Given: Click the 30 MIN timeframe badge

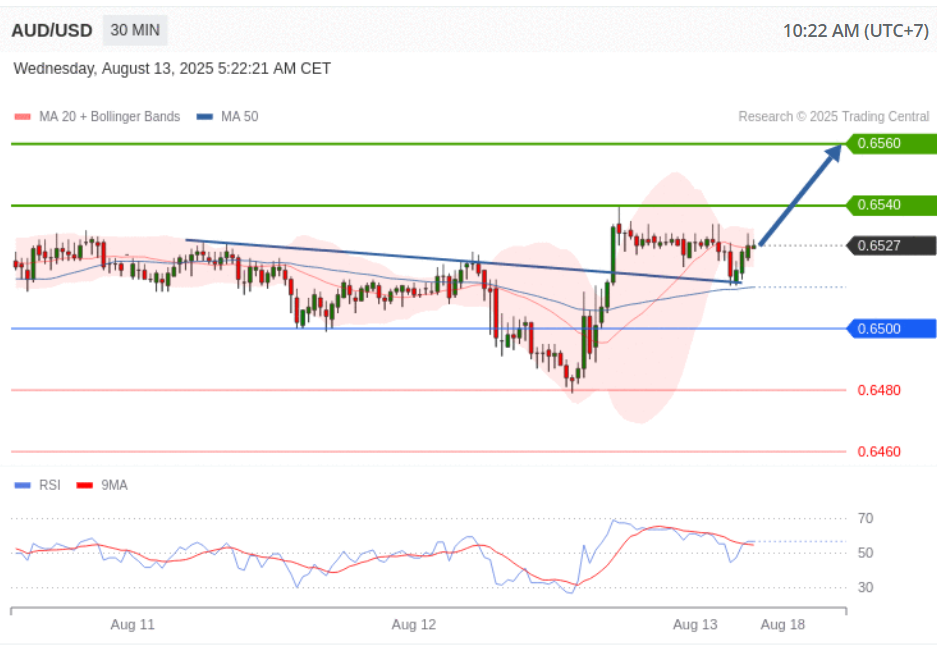Looking at the screenshot, I should (x=134, y=31).
